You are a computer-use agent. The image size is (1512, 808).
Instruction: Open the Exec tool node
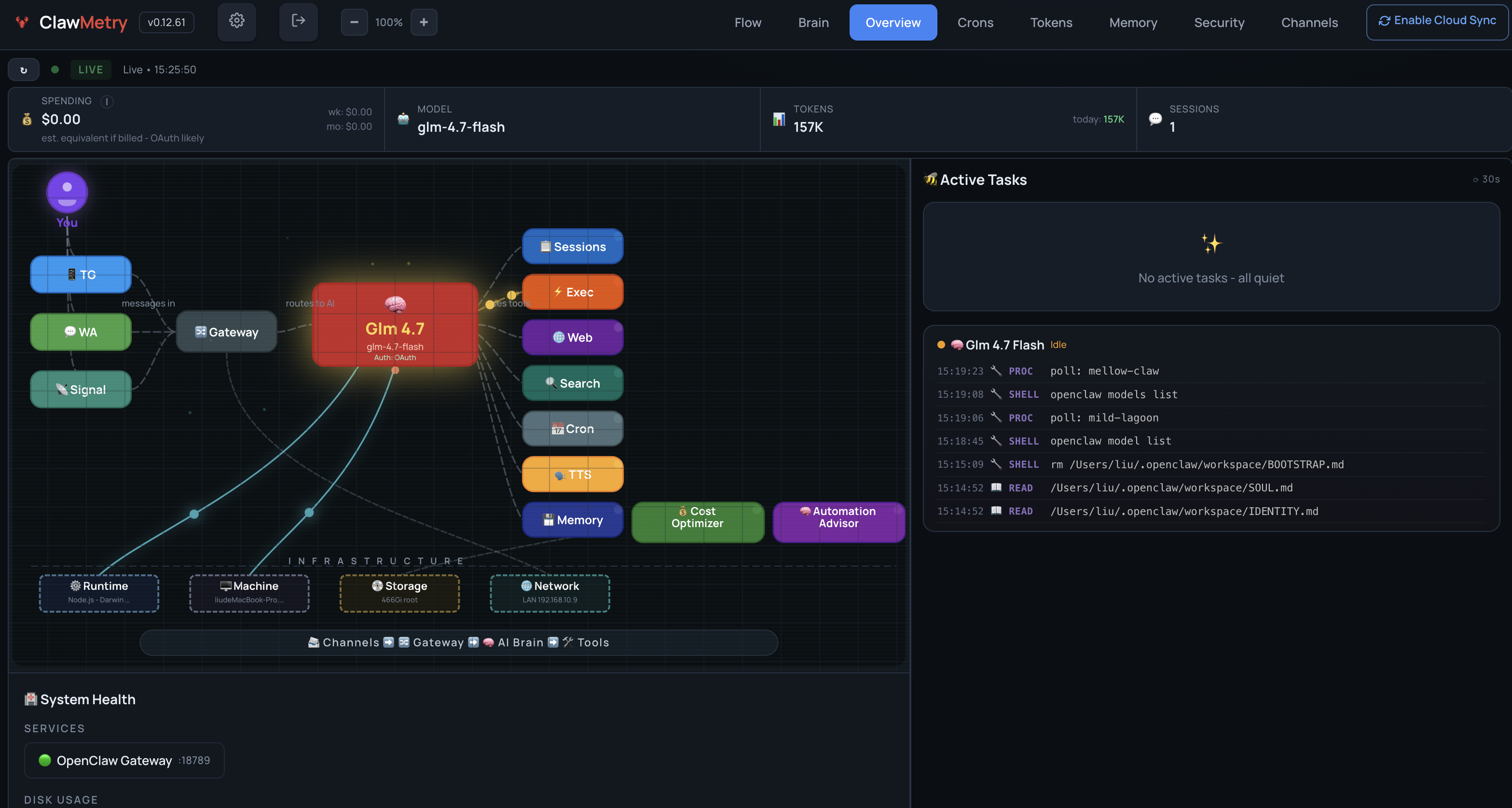pyautogui.click(x=572, y=292)
